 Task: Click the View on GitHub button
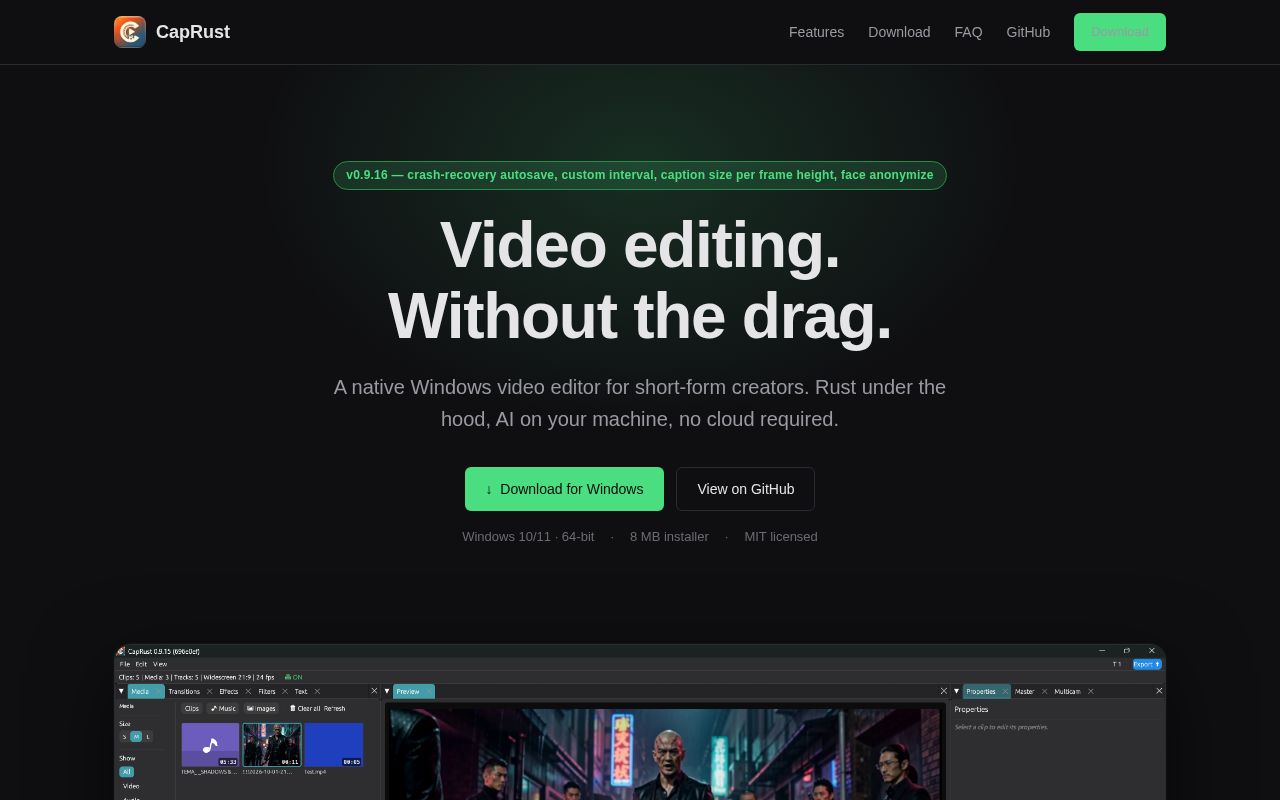pyautogui.click(x=746, y=489)
